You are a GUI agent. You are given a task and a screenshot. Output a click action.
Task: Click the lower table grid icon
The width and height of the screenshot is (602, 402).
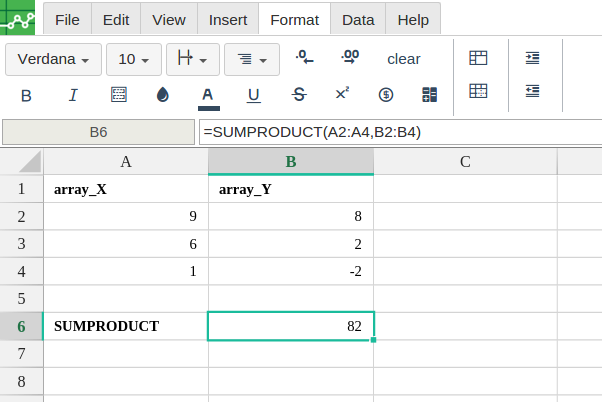(x=478, y=91)
